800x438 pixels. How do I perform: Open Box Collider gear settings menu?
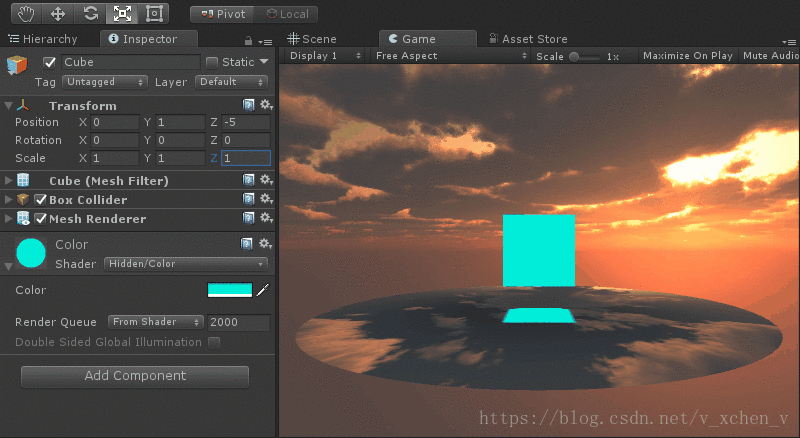tap(266, 199)
